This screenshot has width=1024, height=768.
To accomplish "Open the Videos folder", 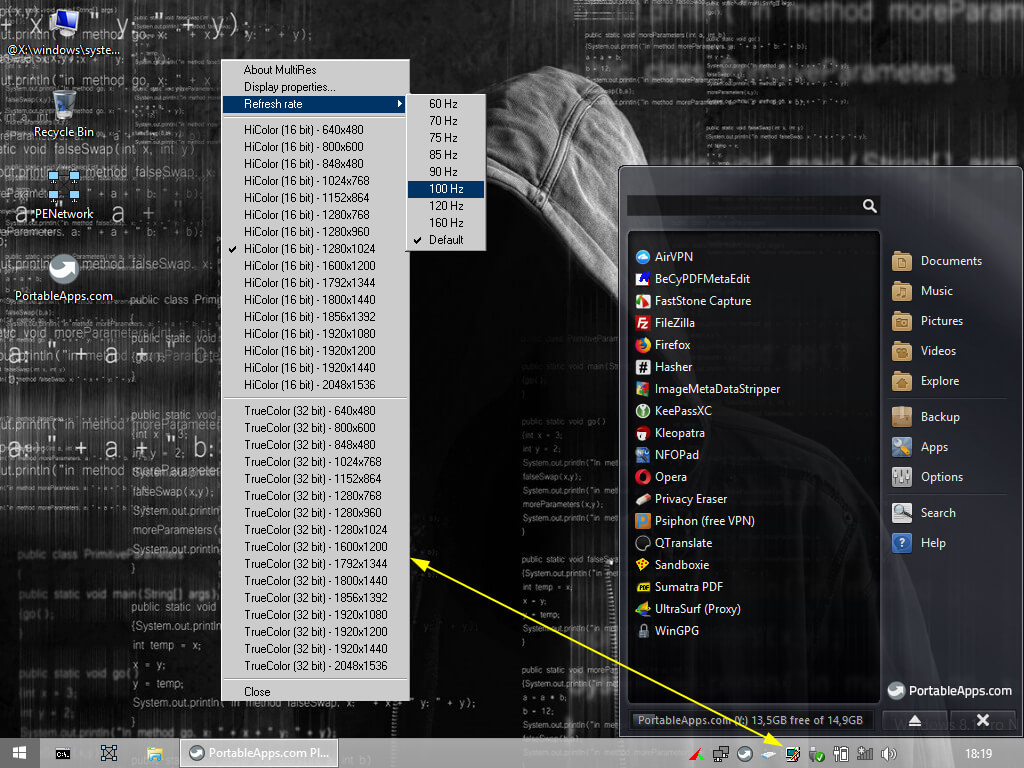I will click(x=924, y=351).
